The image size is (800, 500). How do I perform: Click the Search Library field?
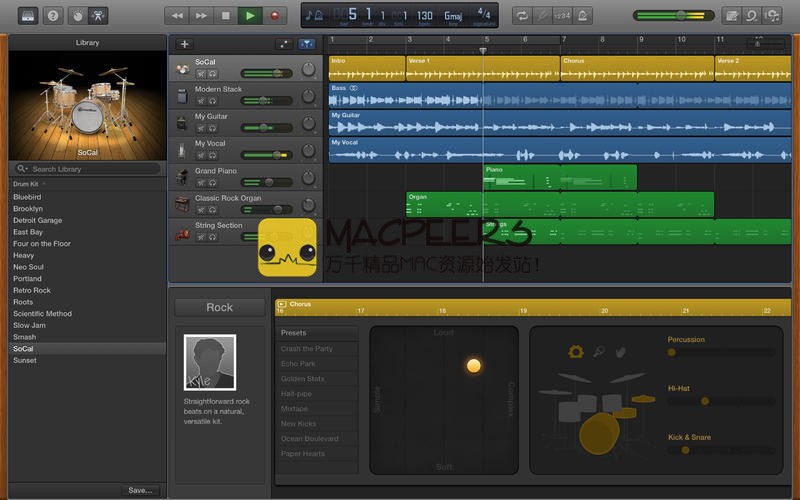pyautogui.click(x=88, y=169)
